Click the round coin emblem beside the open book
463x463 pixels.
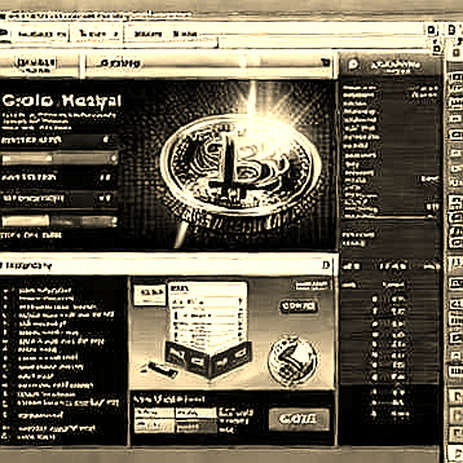click(x=292, y=361)
